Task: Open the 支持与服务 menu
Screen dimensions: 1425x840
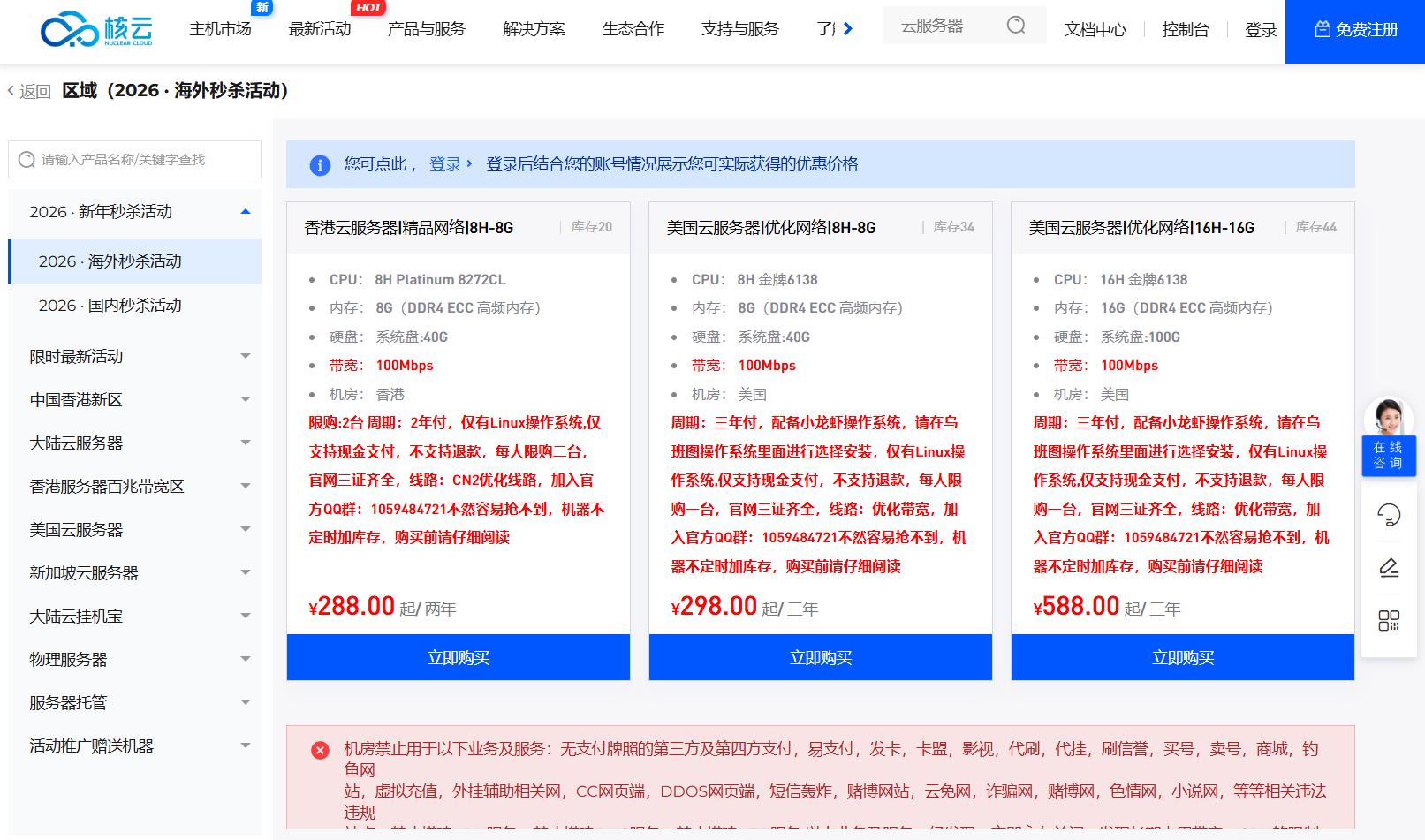Action: [740, 29]
